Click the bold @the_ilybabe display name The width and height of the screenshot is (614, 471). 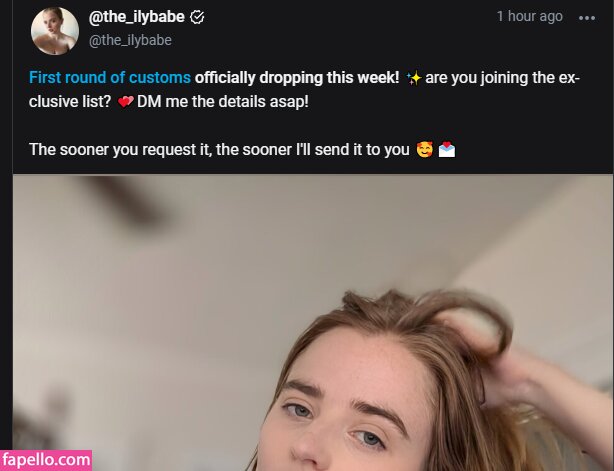[x=137, y=17]
